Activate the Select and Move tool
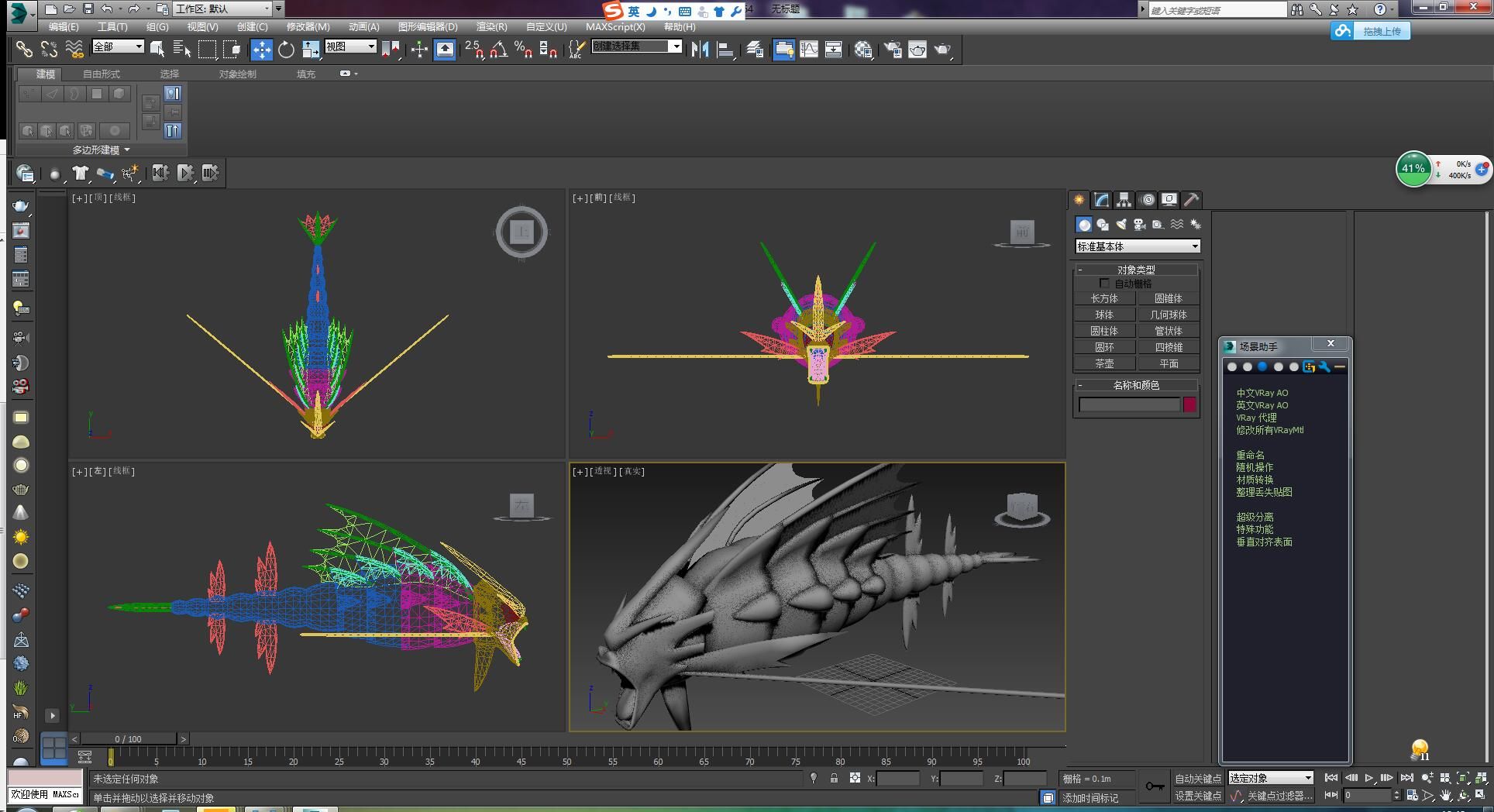Viewport: 1494px width, 812px height. pos(262,50)
